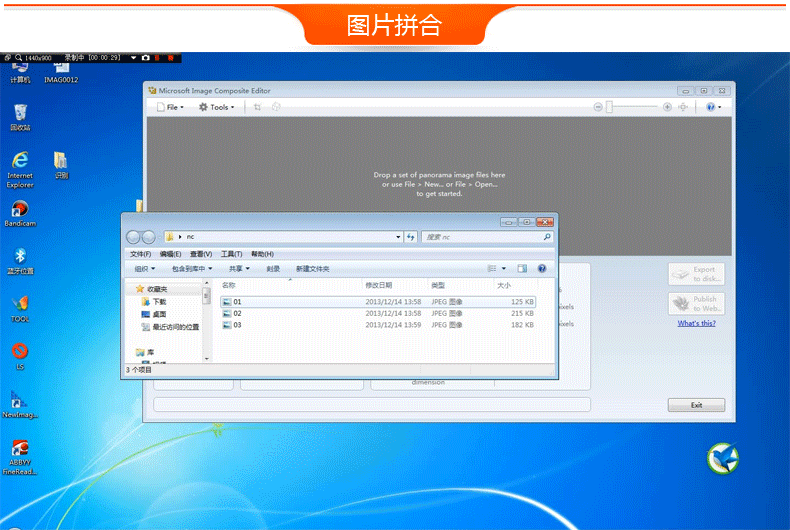Screen dimensions: 790x530
Task: Click the change view icon in Explorer
Action: tap(492, 269)
